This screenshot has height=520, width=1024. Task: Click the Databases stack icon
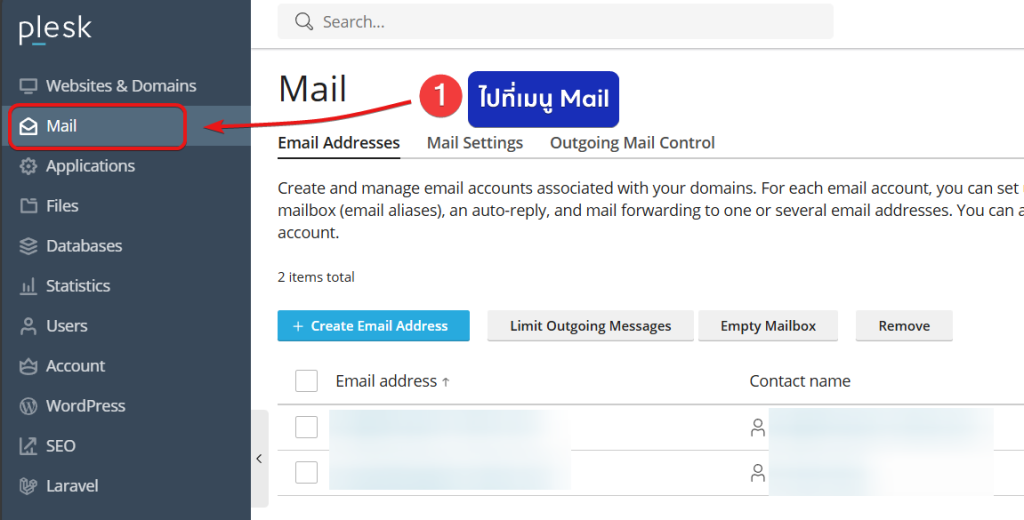click(28, 246)
